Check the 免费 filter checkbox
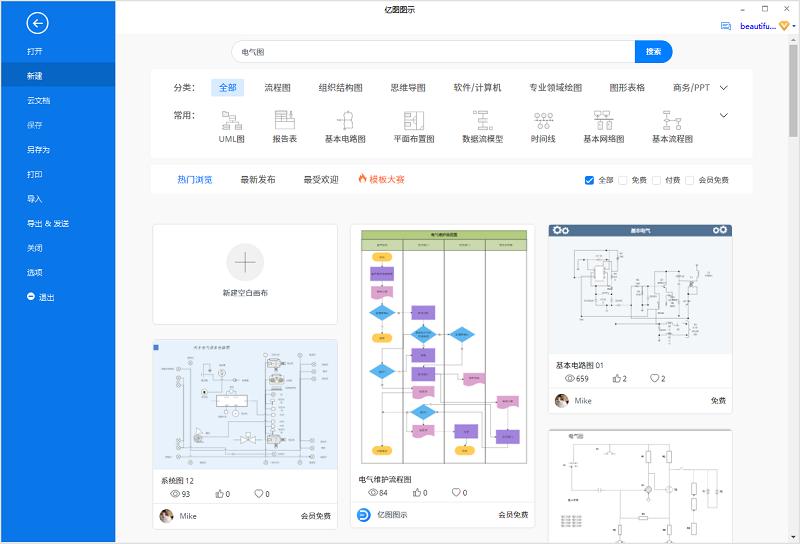This screenshot has width=800, height=544. [x=622, y=180]
